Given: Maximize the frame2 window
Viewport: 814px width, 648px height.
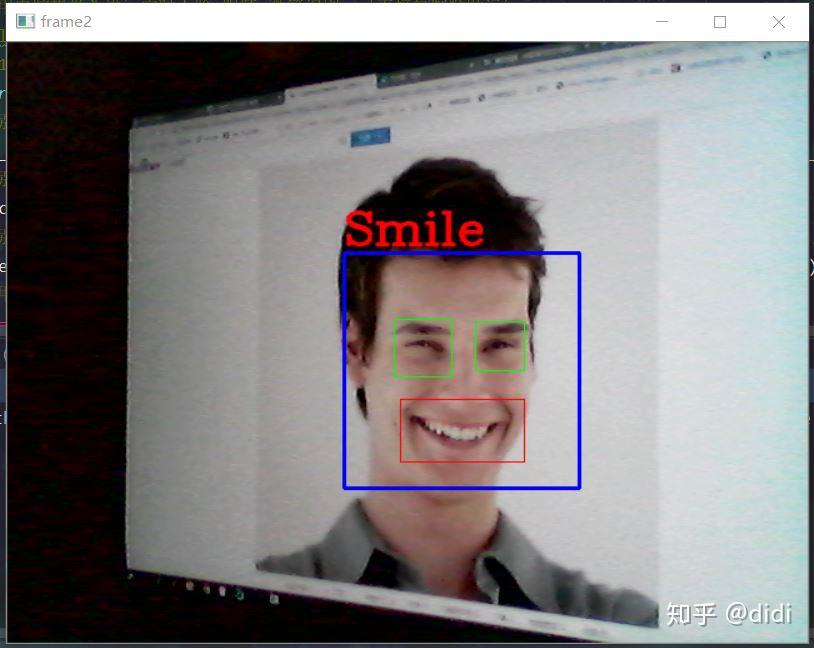Looking at the screenshot, I should [x=719, y=21].
